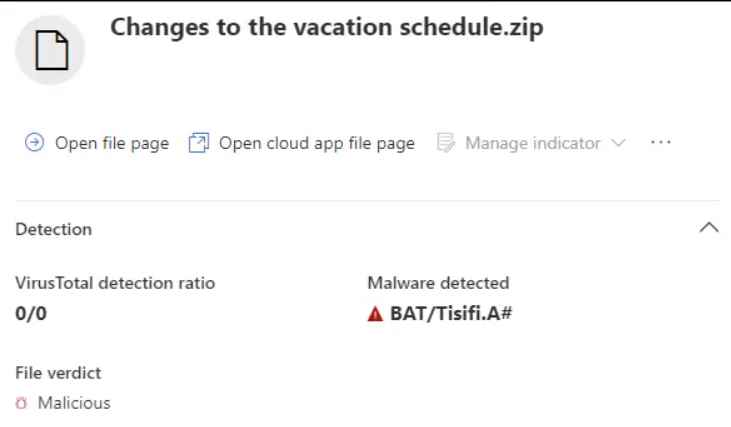Select the file name title text

click(329, 28)
